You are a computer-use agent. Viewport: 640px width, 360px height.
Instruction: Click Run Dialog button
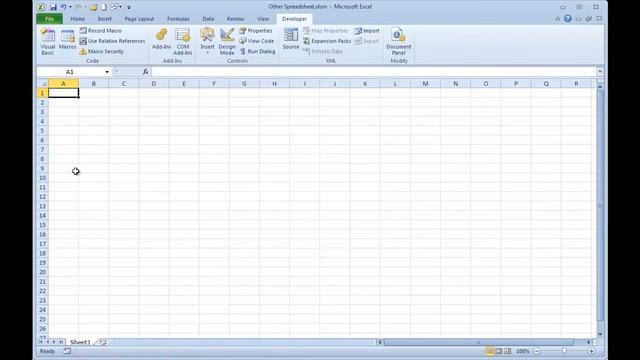pos(258,51)
